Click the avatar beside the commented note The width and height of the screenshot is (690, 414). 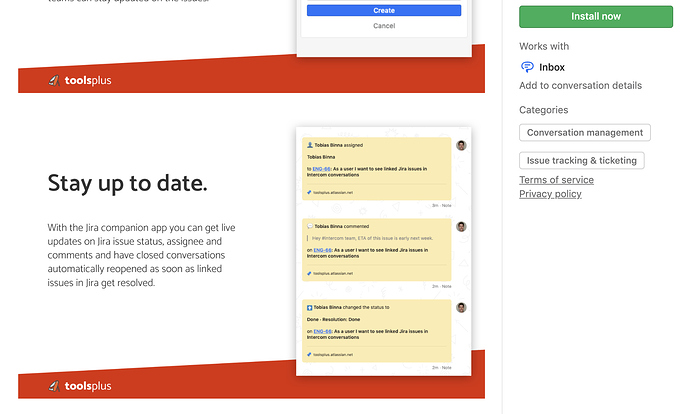point(461,227)
